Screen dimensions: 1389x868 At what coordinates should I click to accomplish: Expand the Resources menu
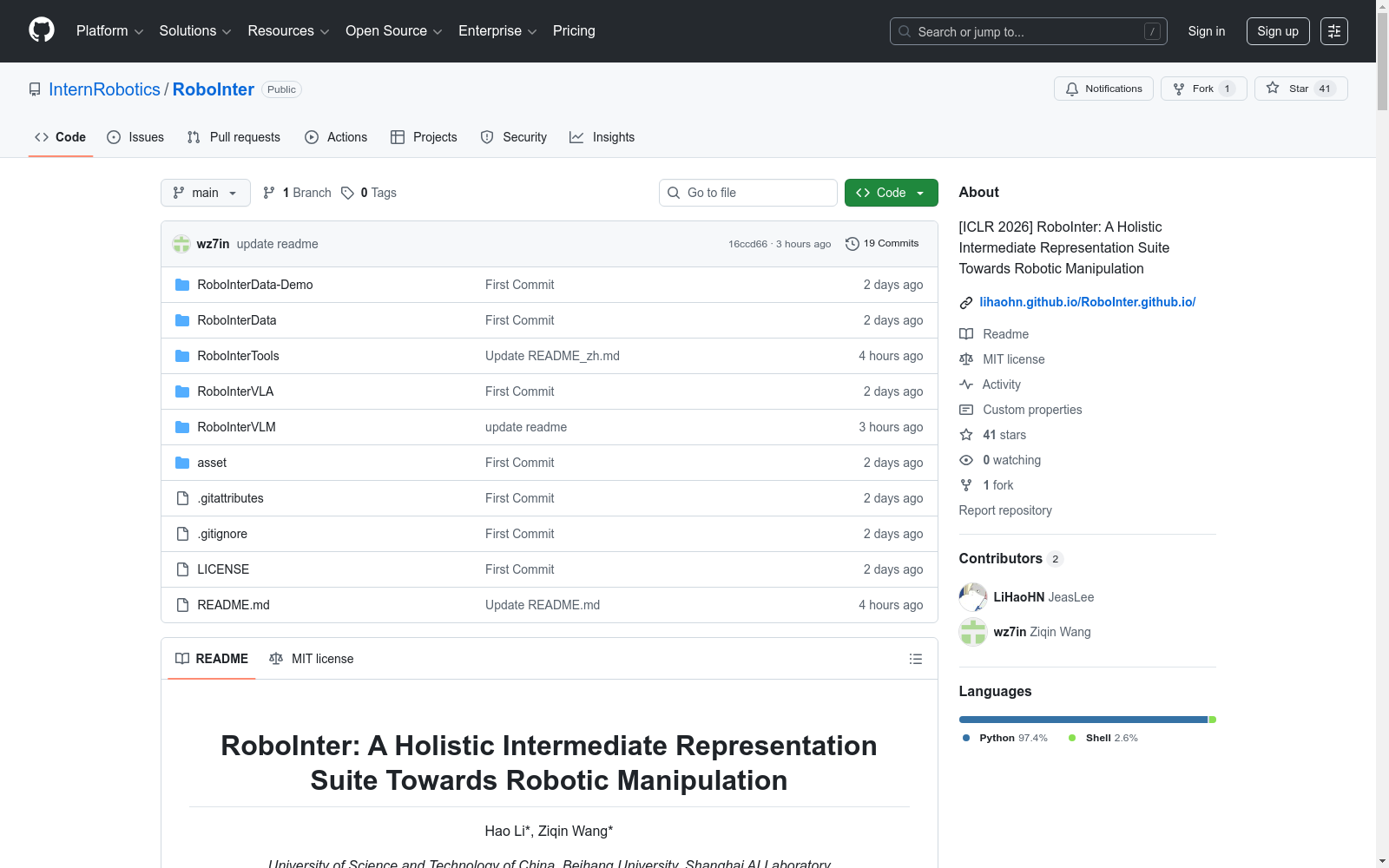coord(288,31)
